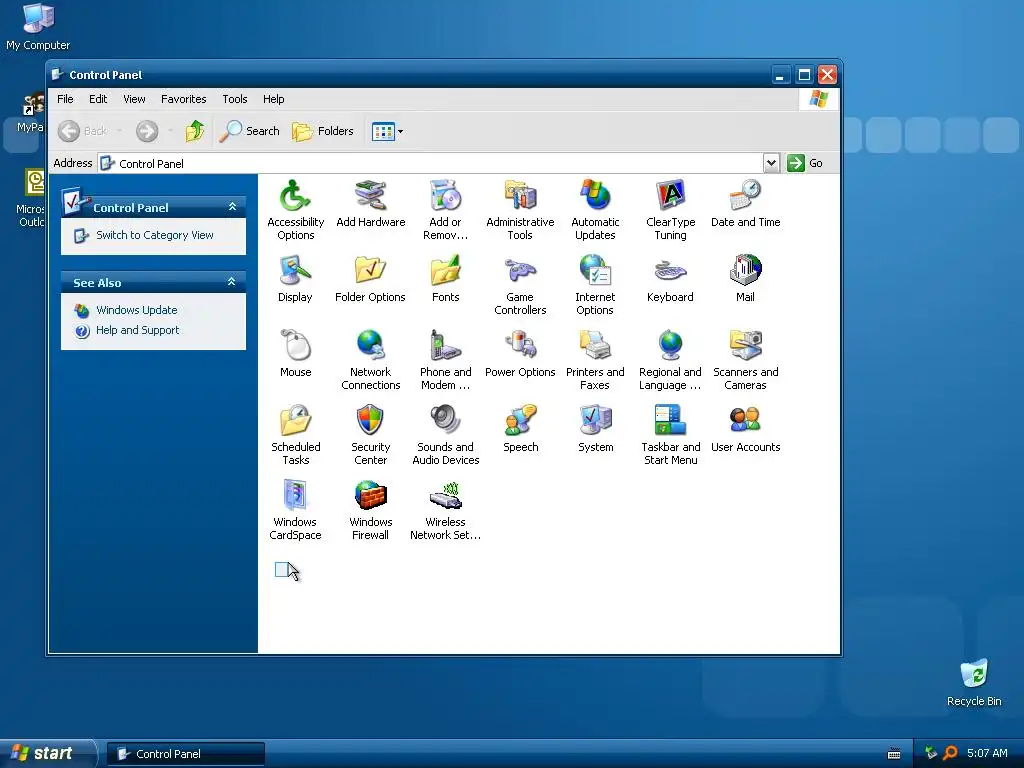Click the on-screen keyboard tray icon

(x=894, y=754)
